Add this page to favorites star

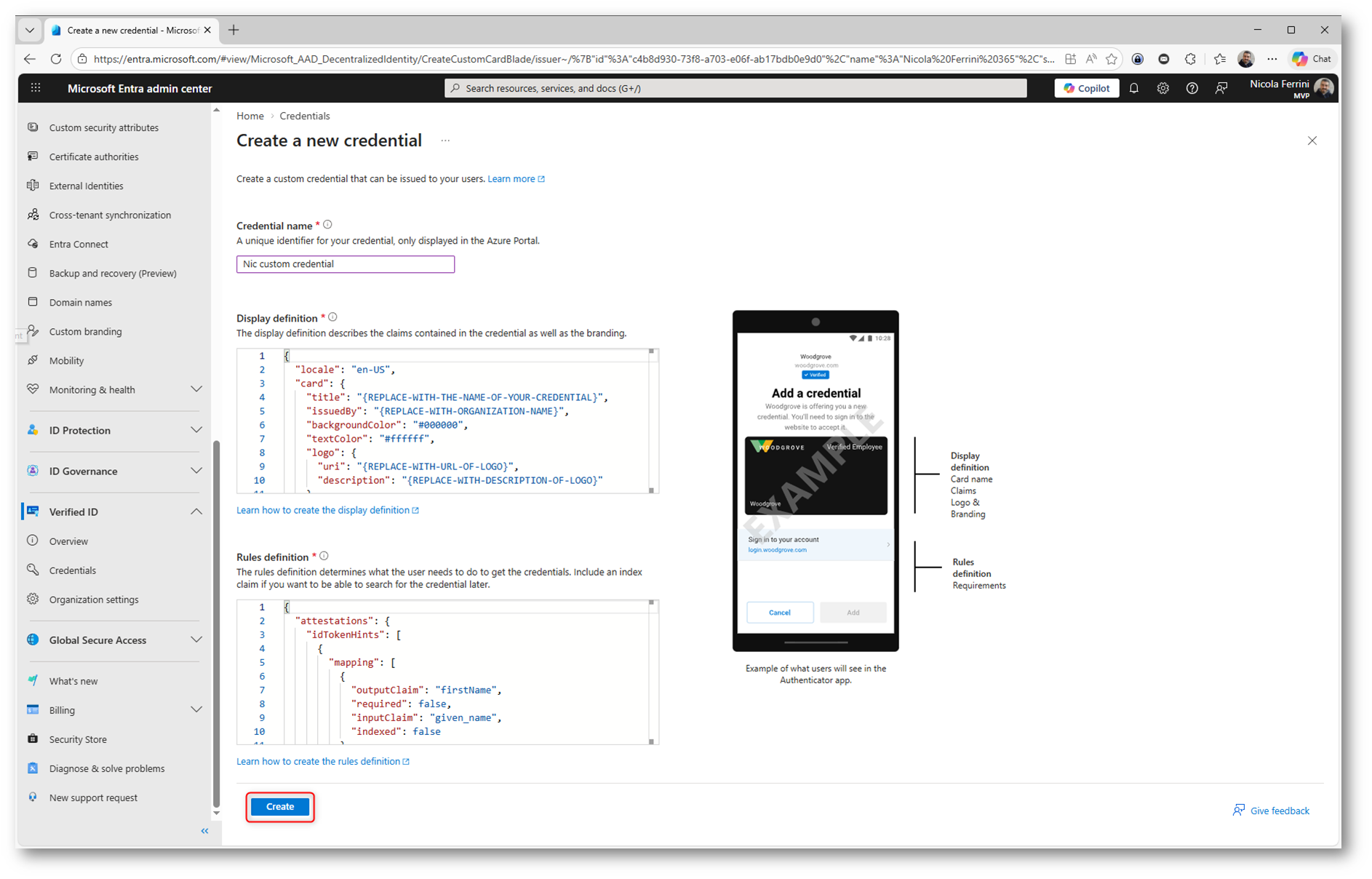pyautogui.click(x=1111, y=59)
